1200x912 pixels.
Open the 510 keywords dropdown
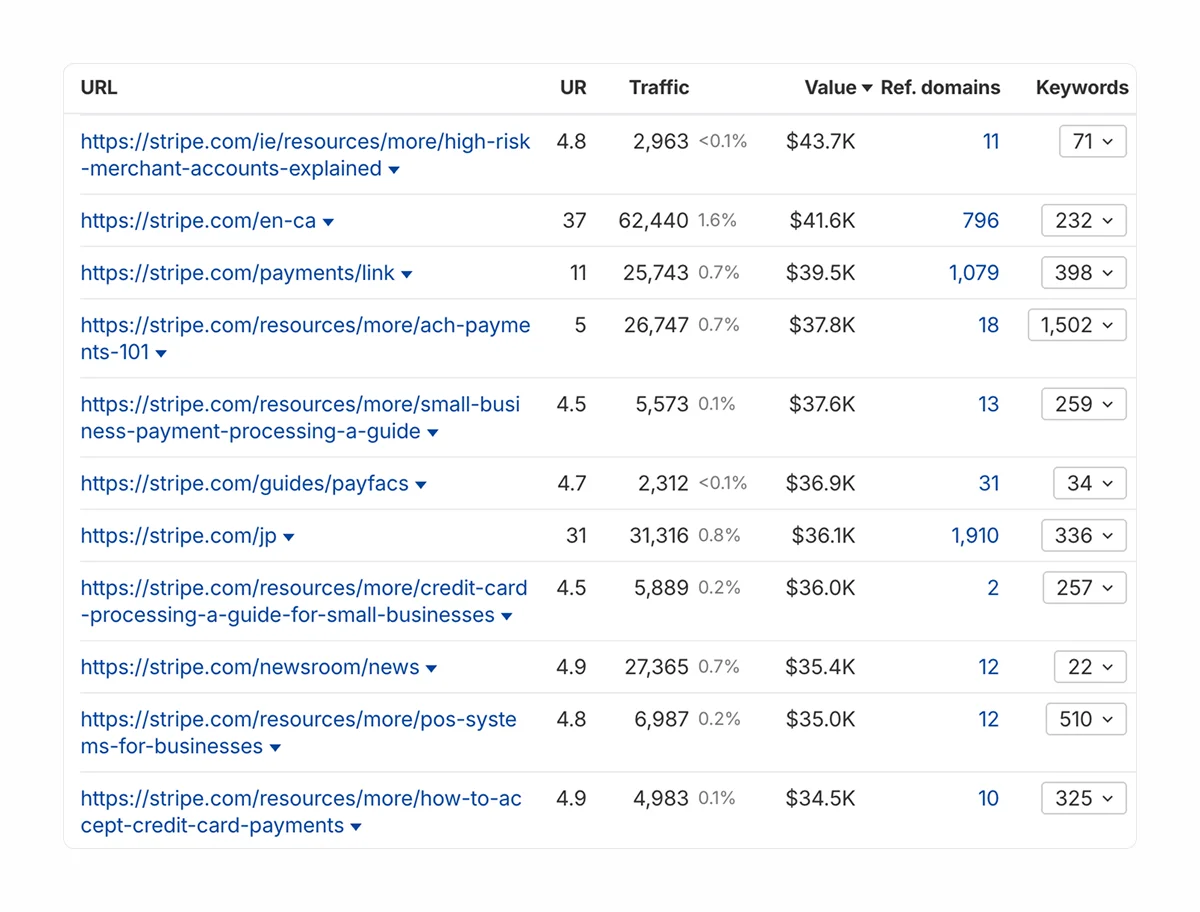pos(1085,719)
